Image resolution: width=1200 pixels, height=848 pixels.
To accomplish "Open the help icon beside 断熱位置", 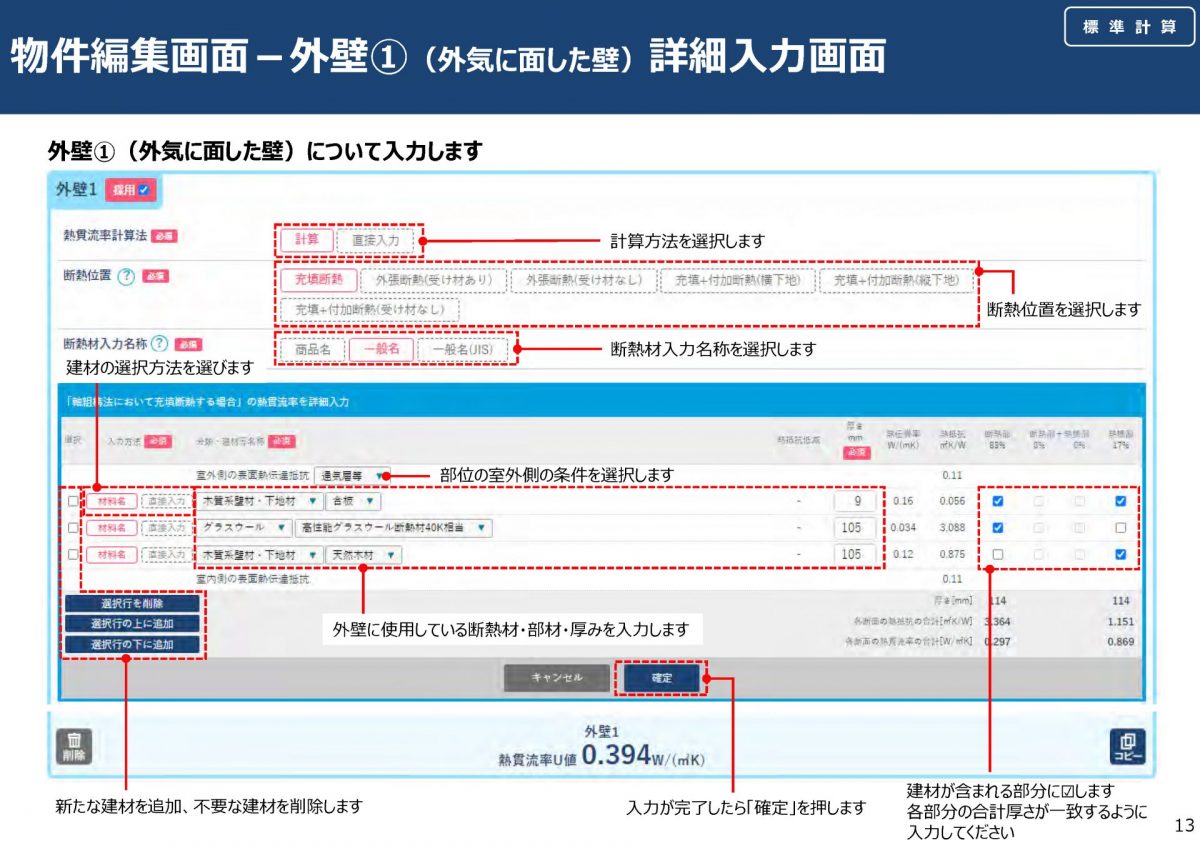I will click(x=126, y=277).
